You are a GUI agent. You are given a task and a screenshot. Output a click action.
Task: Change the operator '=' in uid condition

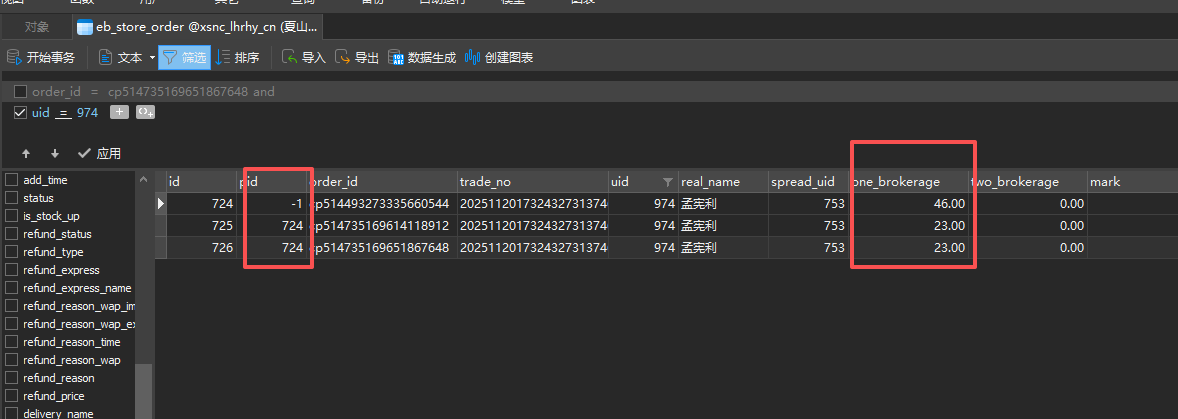click(63, 113)
